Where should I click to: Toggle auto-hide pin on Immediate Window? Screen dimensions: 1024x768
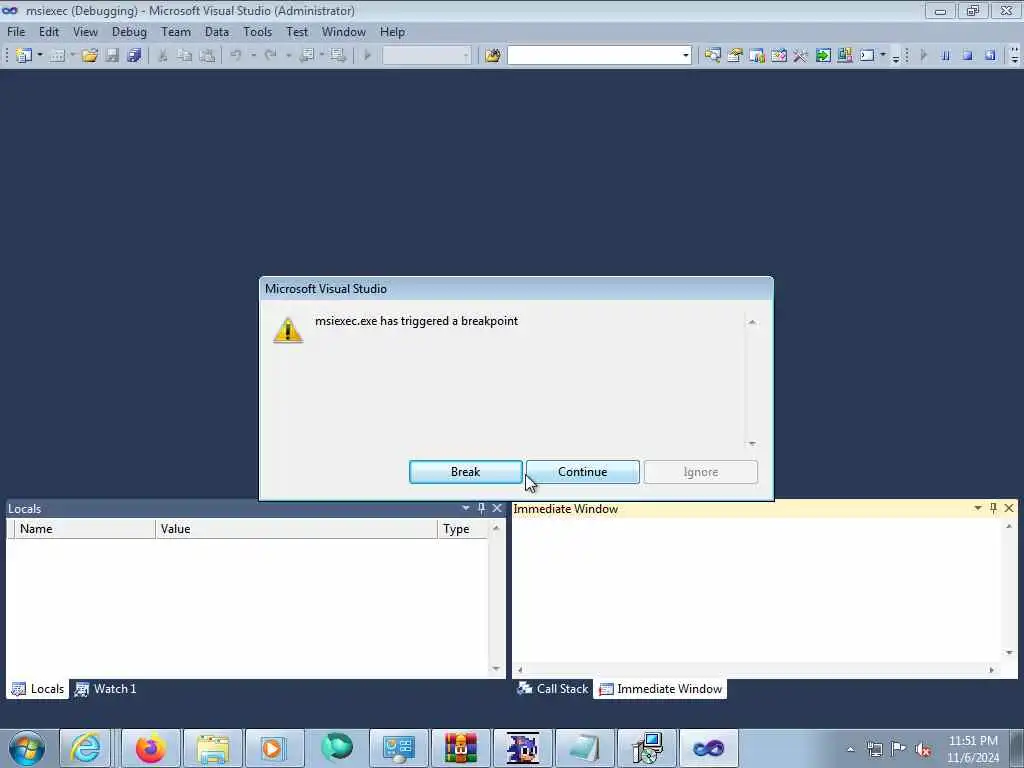click(993, 507)
